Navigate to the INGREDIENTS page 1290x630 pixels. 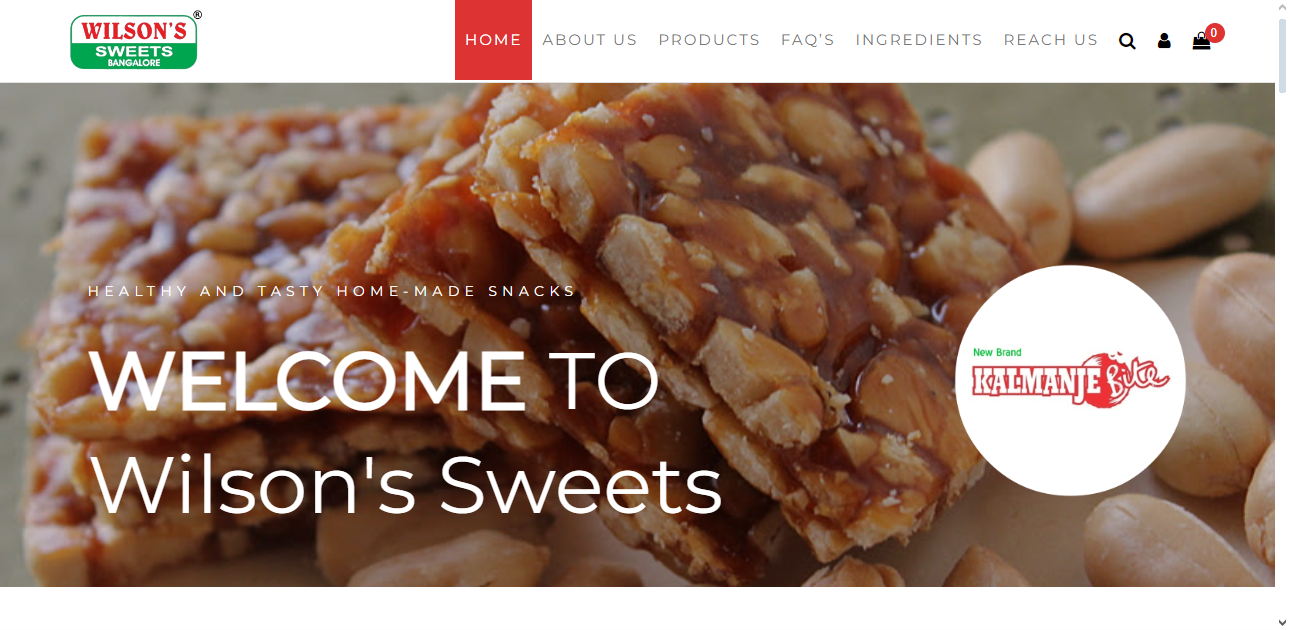[919, 40]
